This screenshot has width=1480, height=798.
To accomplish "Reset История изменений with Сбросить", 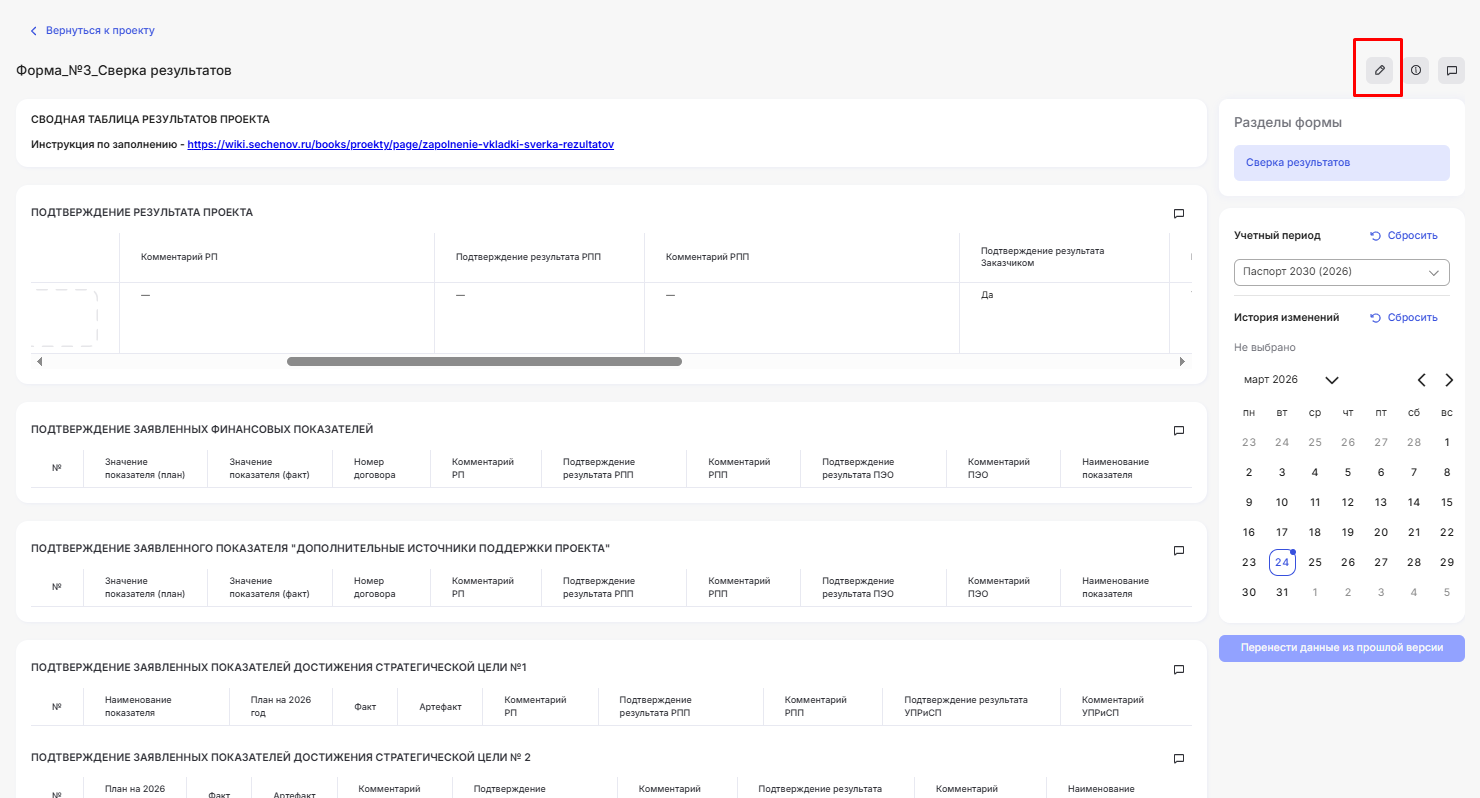I will pos(1404,318).
